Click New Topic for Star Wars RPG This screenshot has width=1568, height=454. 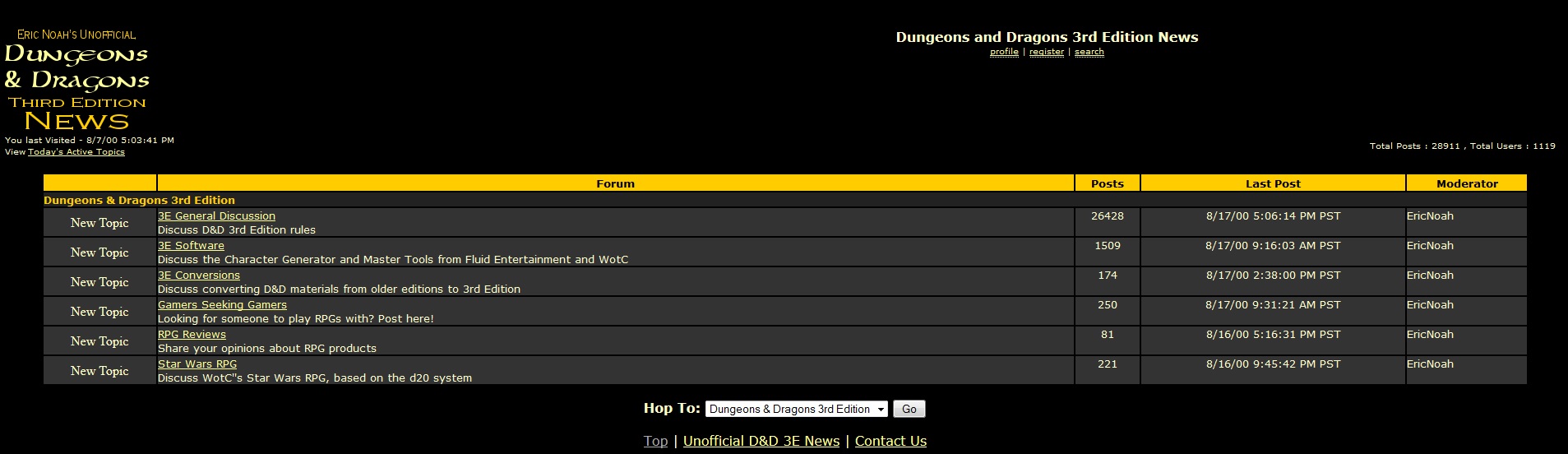pyautogui.click(x=99, y=371)
